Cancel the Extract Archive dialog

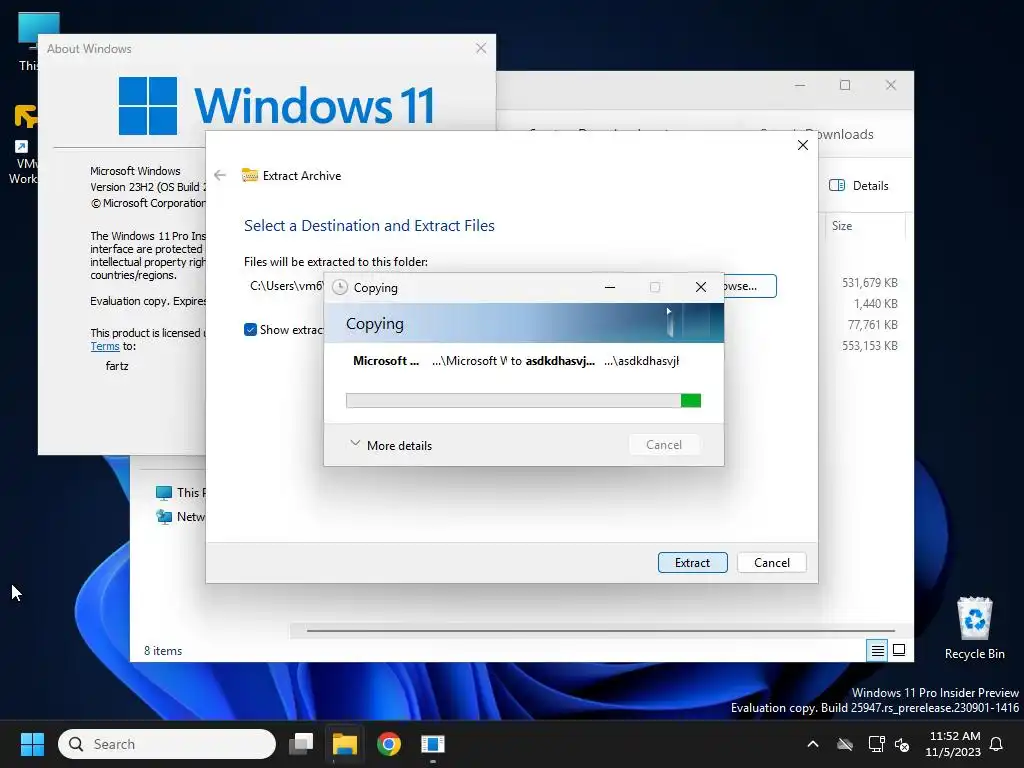pos(771,562)
